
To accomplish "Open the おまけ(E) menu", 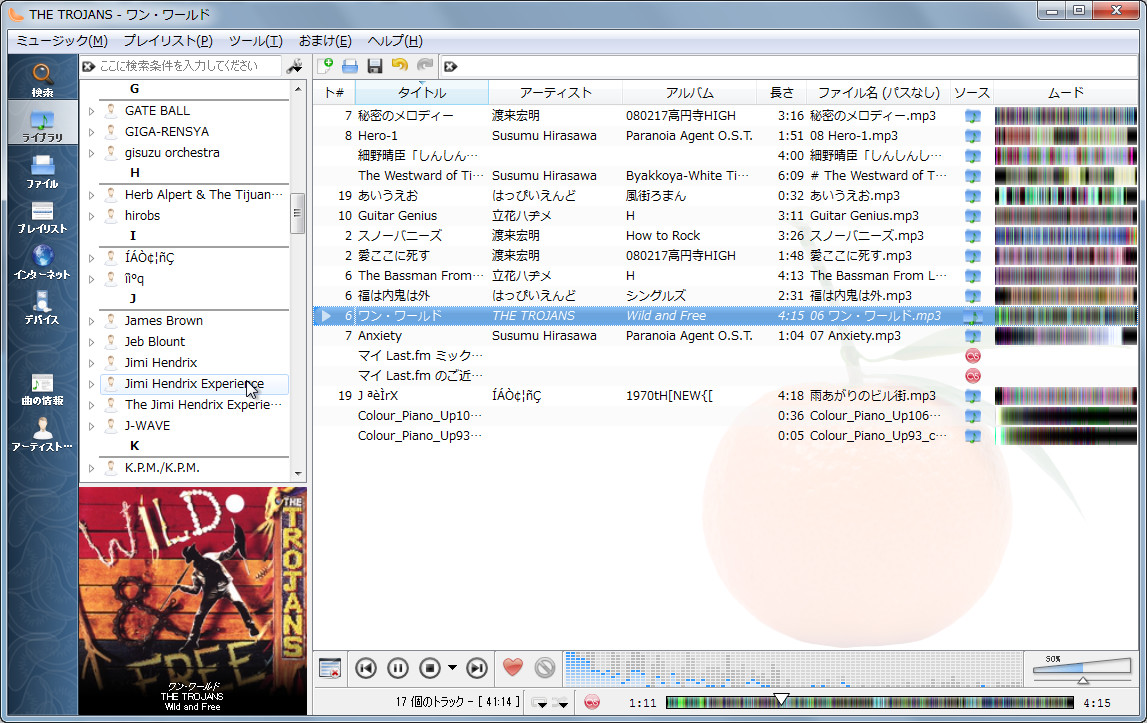I will 325,41.
